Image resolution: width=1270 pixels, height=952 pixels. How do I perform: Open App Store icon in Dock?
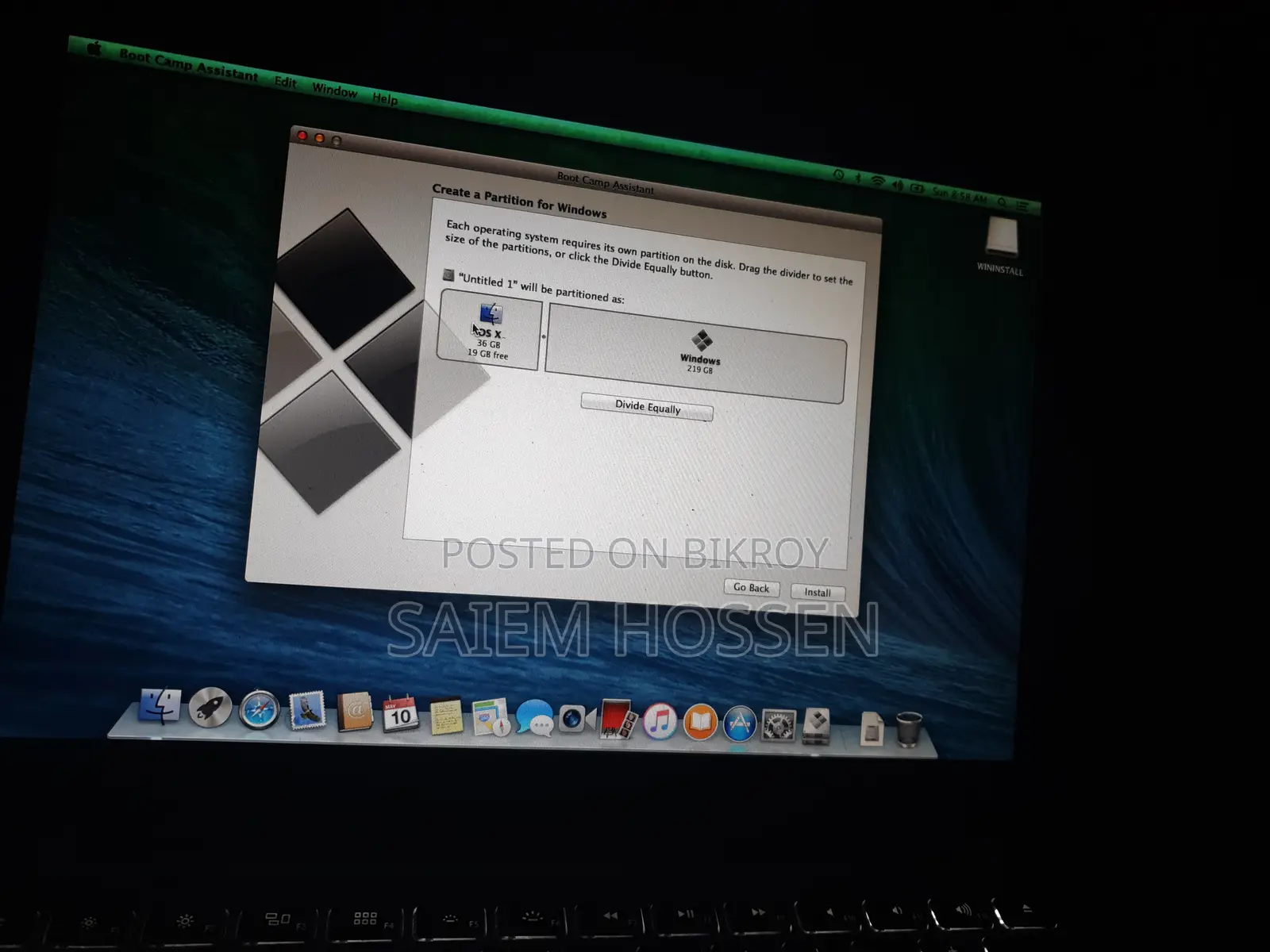click(x=740, y=725)
